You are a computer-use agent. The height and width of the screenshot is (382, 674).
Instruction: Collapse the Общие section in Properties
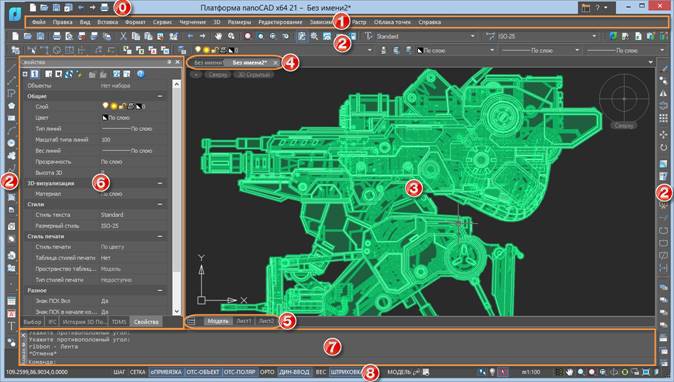160,96
